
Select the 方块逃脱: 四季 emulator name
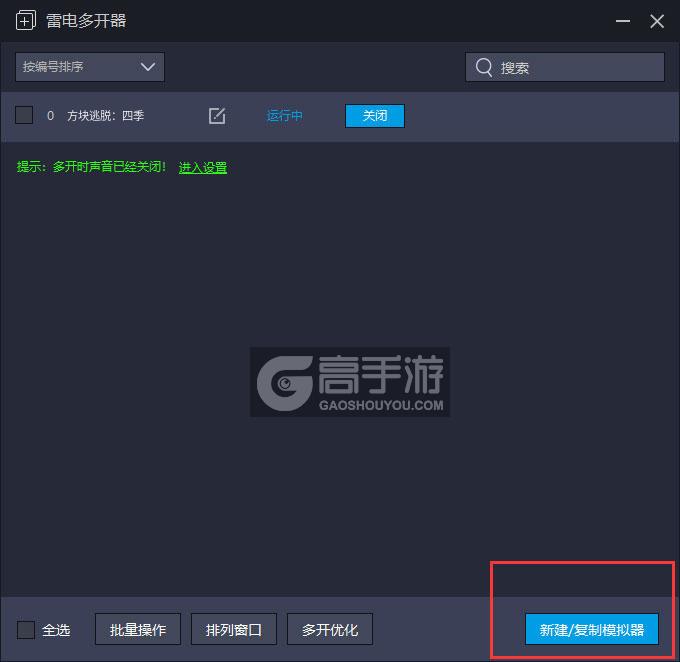[105, 116]
